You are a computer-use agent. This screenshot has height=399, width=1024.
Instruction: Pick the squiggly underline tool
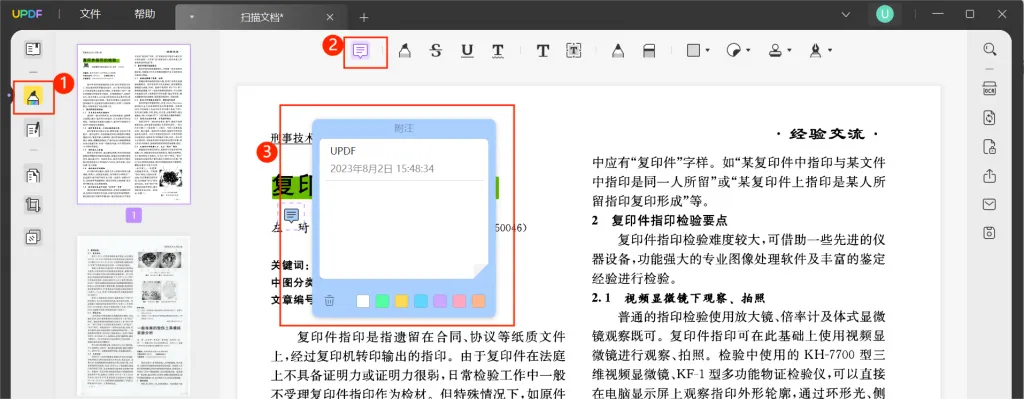click(498, 50)
